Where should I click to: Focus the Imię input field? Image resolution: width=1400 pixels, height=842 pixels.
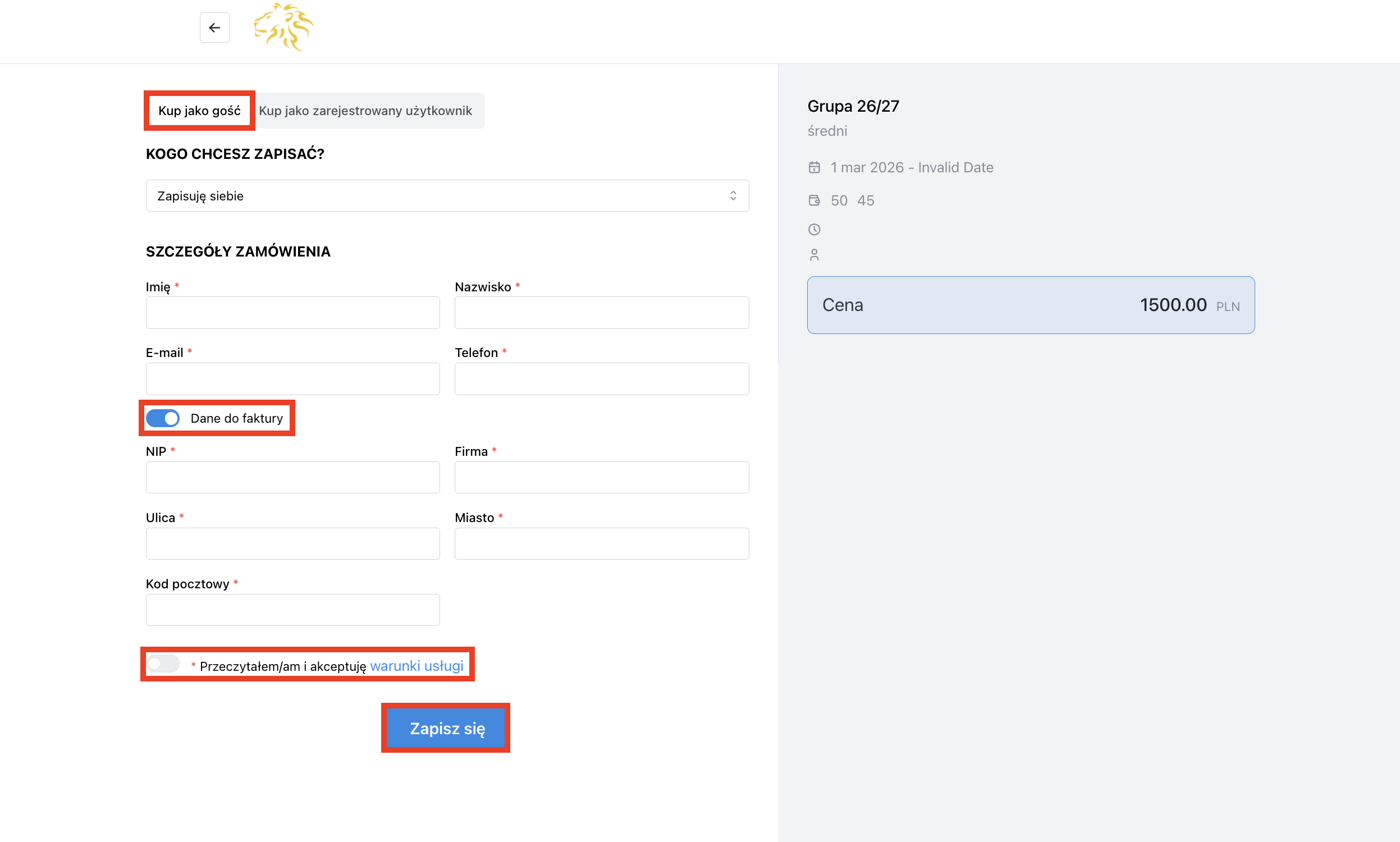coord(292,313)
